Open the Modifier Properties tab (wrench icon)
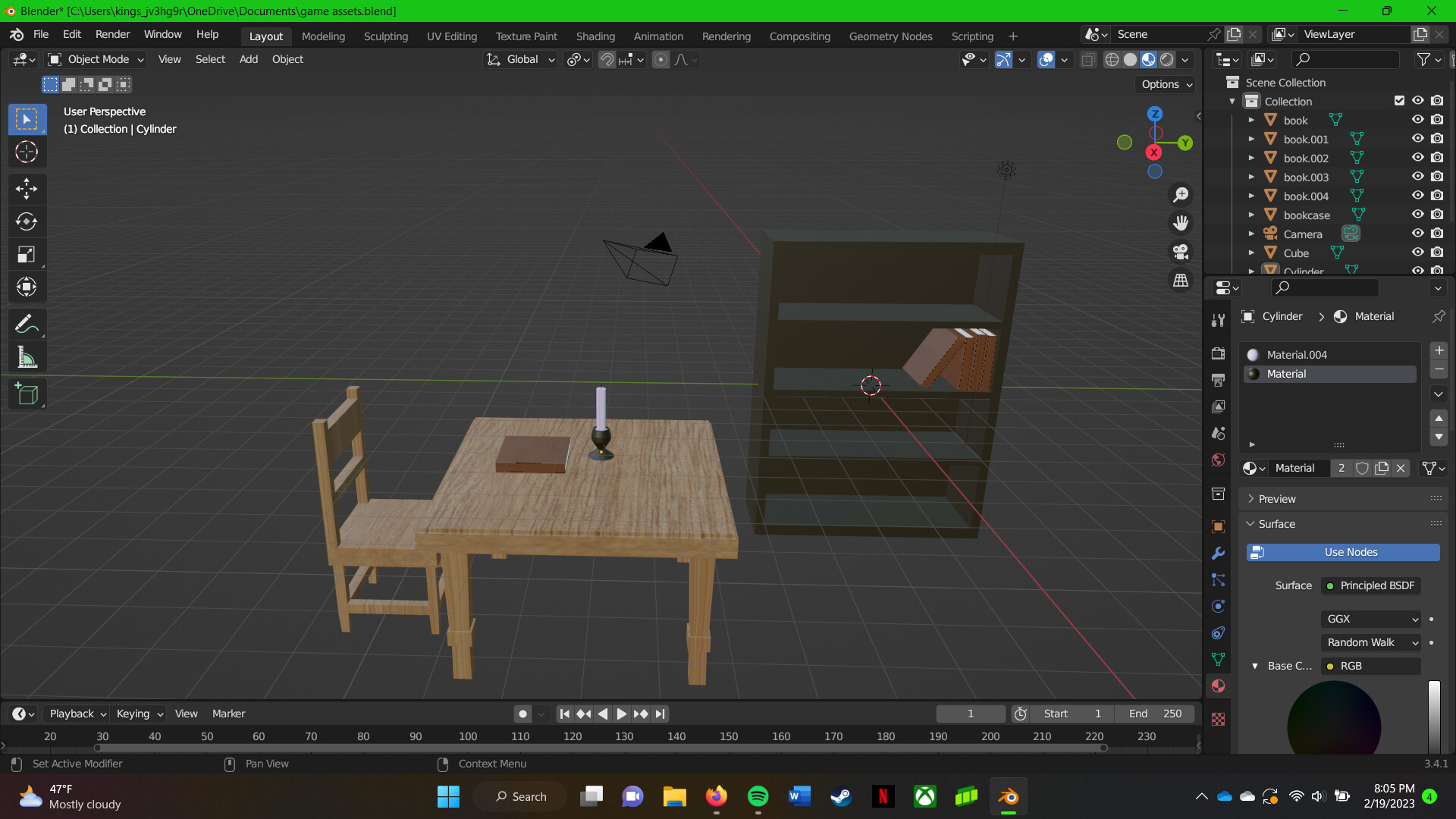 (1218, 554)
